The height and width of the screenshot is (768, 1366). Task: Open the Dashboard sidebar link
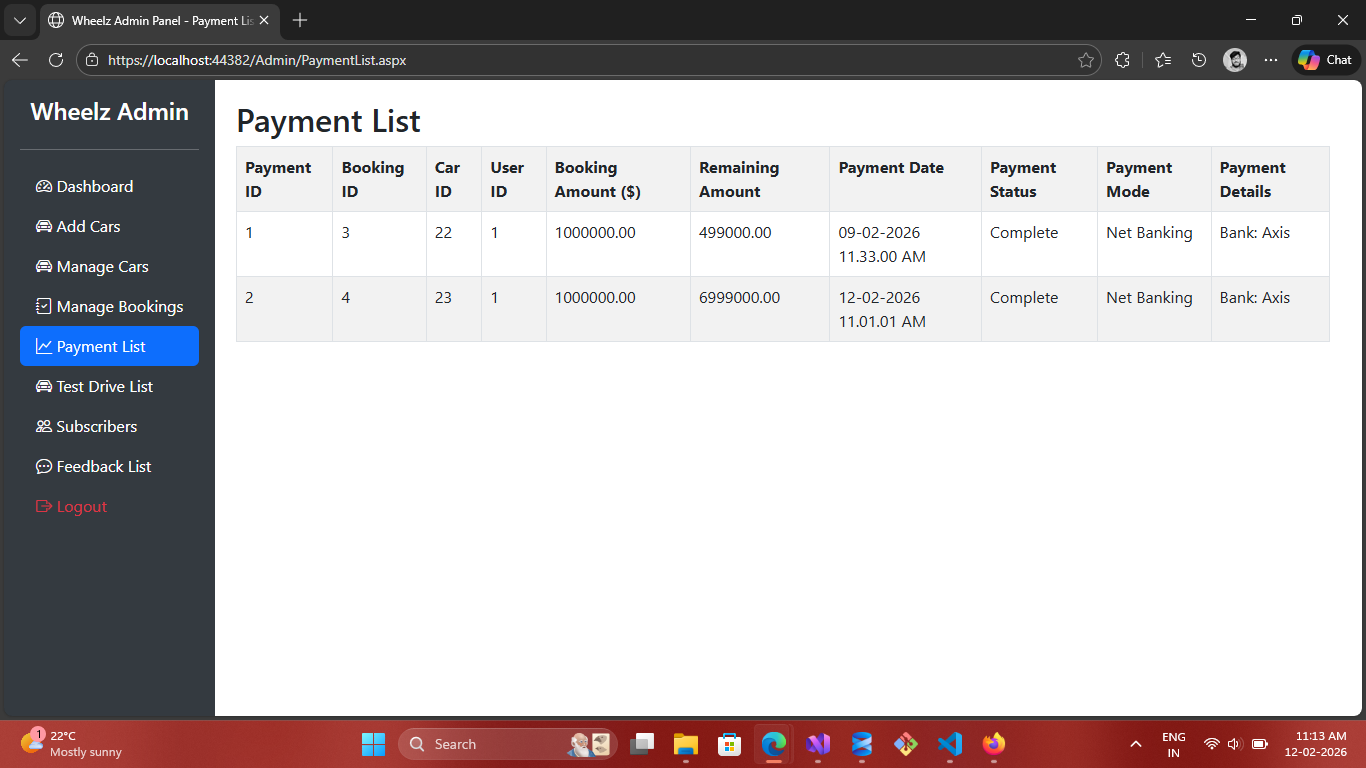[x=95, y=187]
